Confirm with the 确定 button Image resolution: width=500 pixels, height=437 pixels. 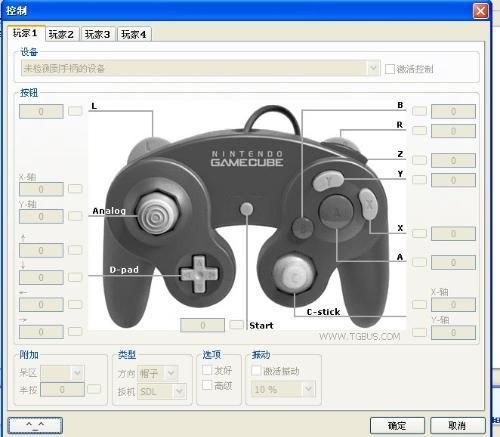(397, 426)
